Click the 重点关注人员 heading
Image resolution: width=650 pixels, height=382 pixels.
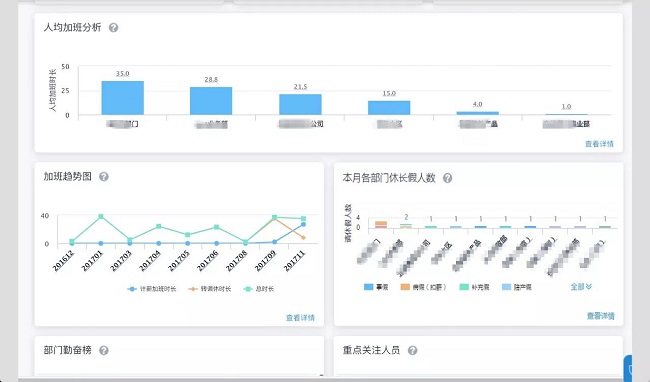click(371, 351)
